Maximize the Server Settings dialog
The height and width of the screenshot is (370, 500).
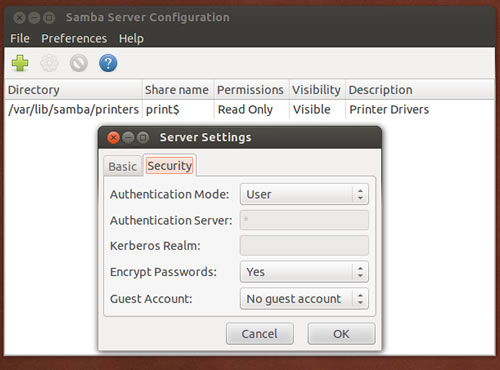click(143, 137)
